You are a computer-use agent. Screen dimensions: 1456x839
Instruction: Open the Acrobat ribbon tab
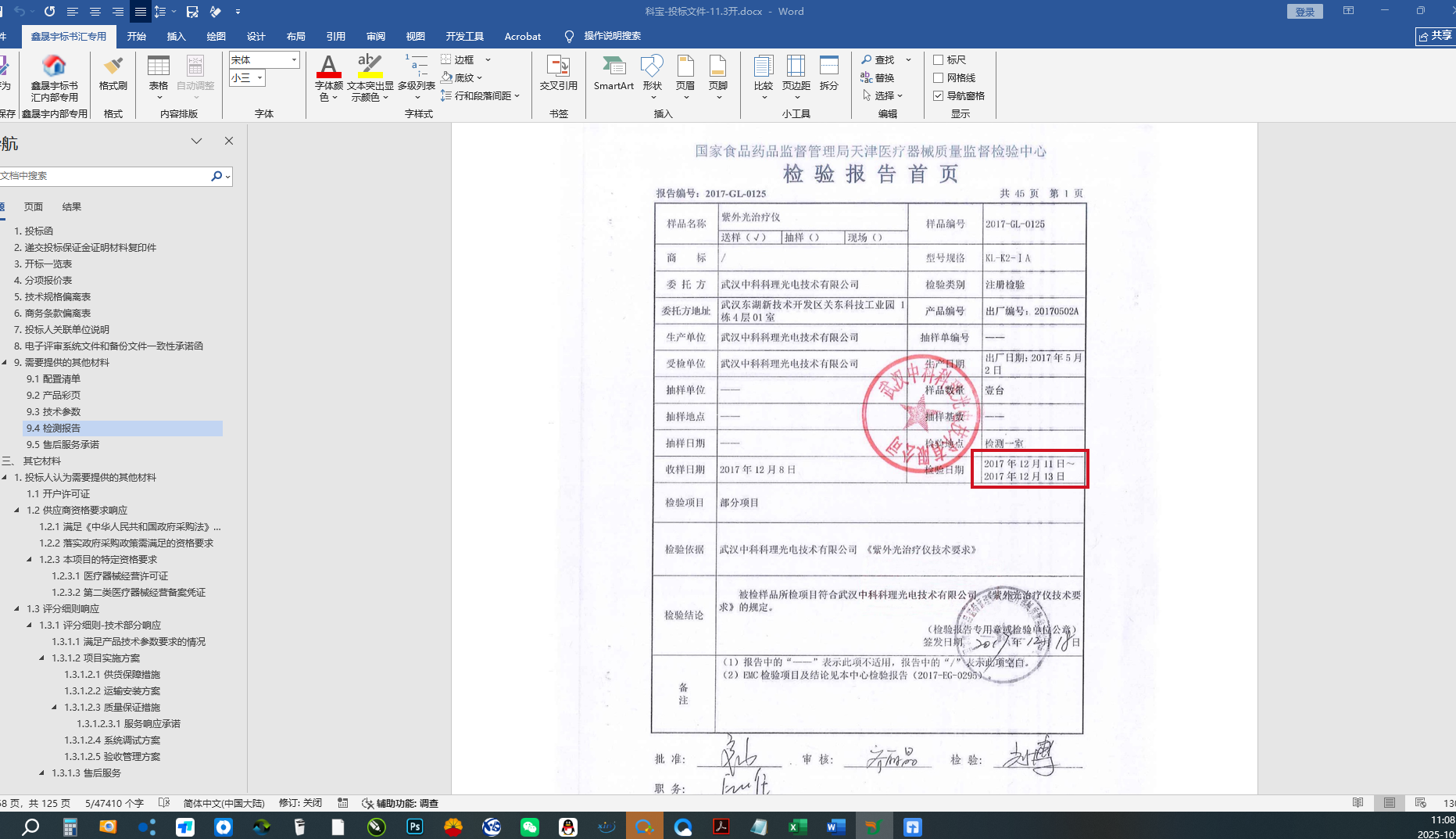[523, 36]
